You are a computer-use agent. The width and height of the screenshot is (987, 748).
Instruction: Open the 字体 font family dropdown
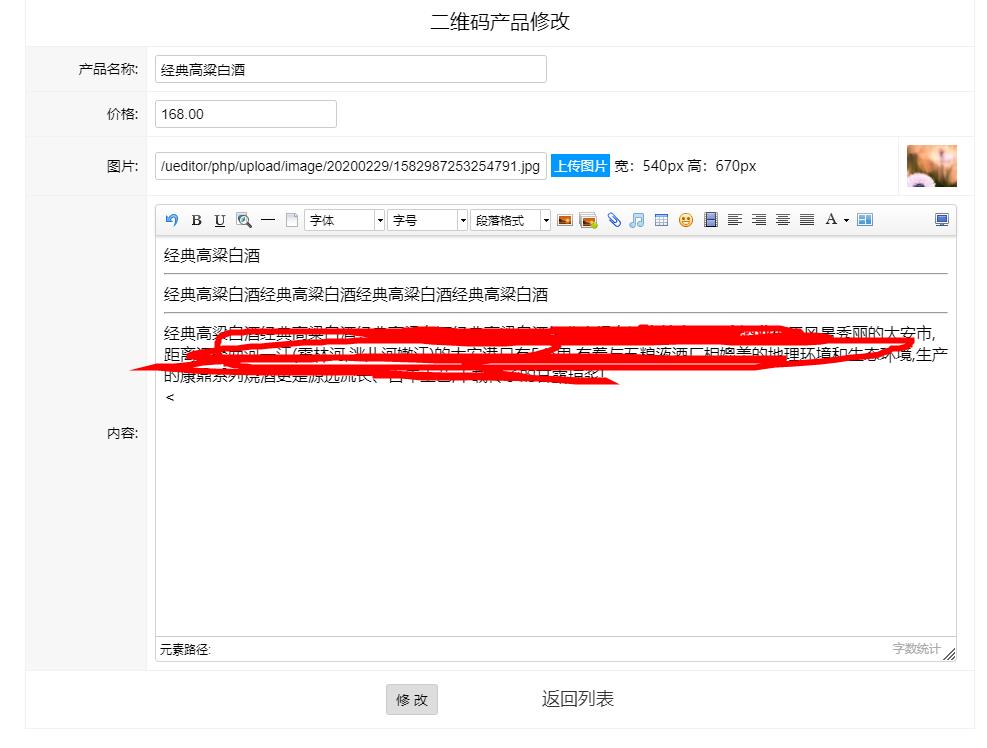[x=344, y=220]
